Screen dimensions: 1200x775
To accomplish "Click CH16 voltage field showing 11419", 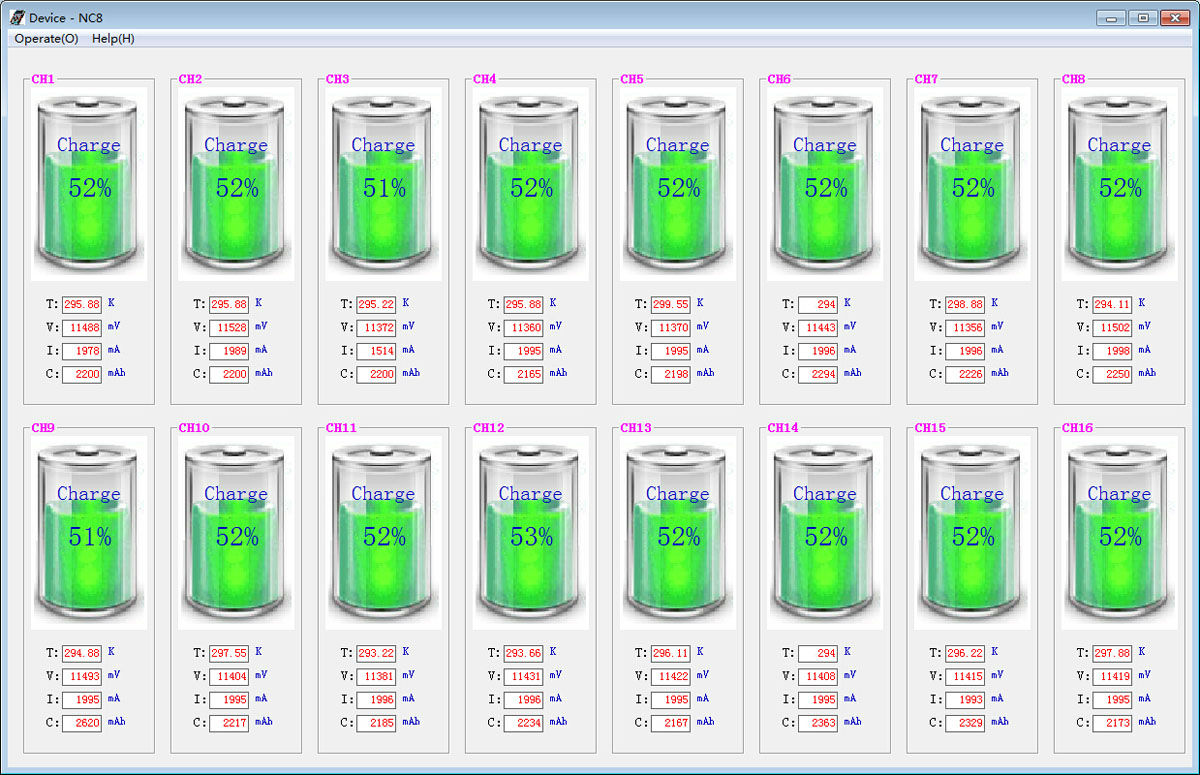I will tap(1112, 677).
